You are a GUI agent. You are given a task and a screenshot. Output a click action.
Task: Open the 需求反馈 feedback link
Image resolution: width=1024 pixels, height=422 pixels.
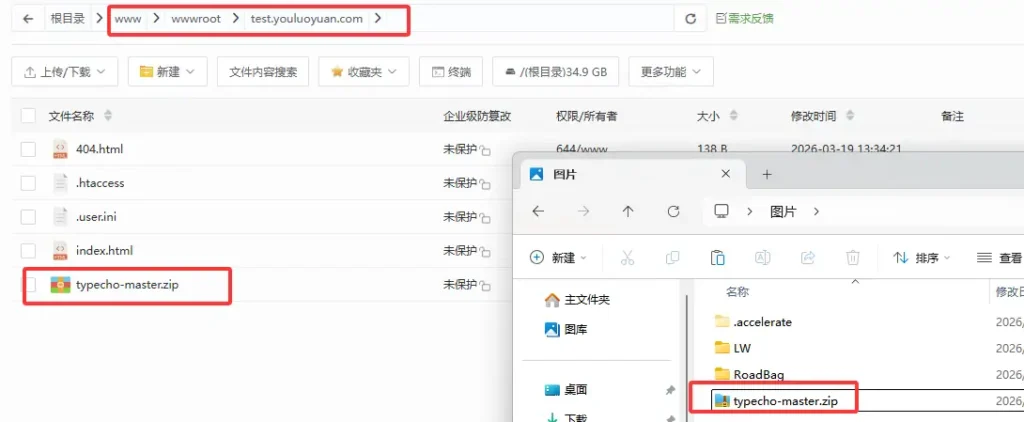click(x=744, y=19)
